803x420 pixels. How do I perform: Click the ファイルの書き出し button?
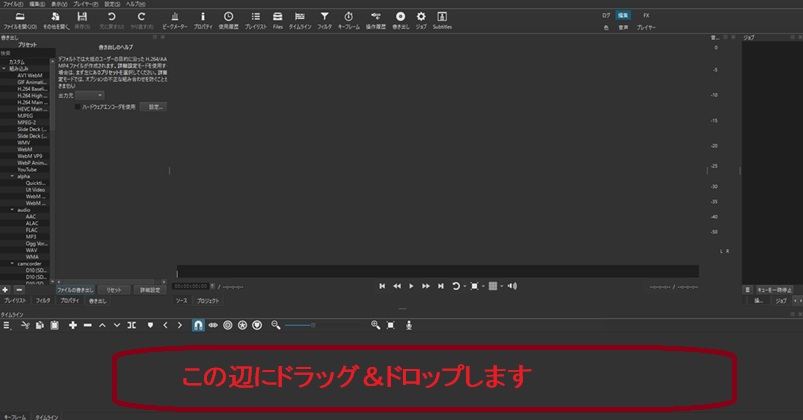point(77,289)
